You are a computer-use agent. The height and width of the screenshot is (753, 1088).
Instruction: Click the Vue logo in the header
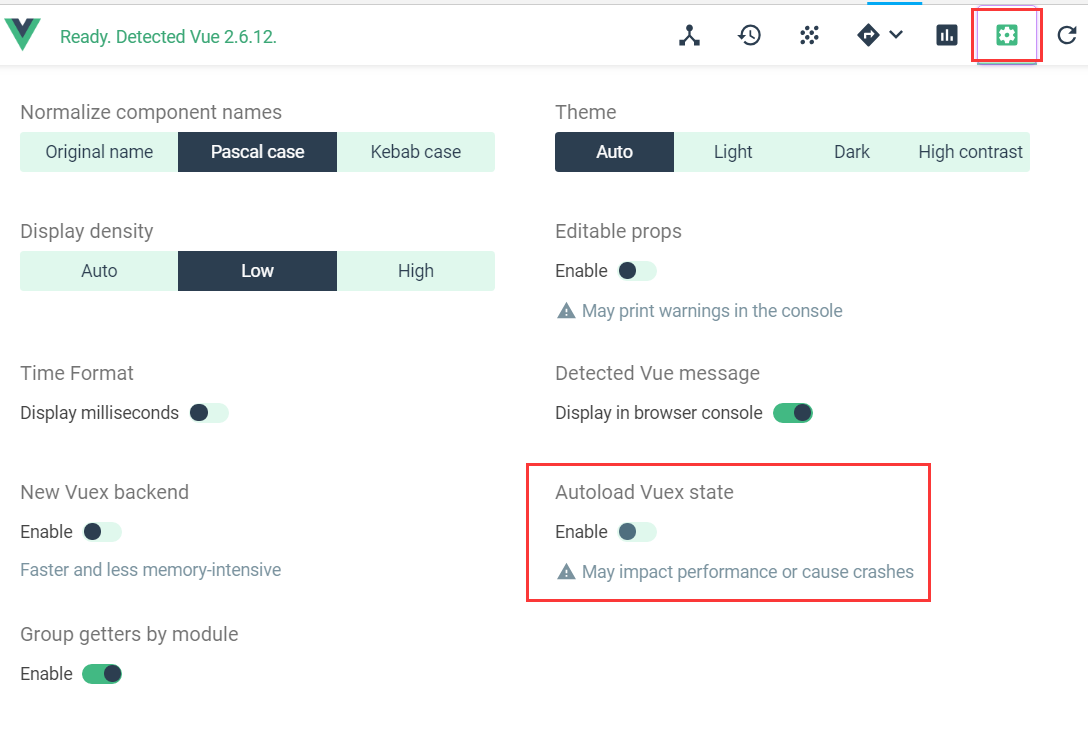pyautogui.click(x=22, y=35)
